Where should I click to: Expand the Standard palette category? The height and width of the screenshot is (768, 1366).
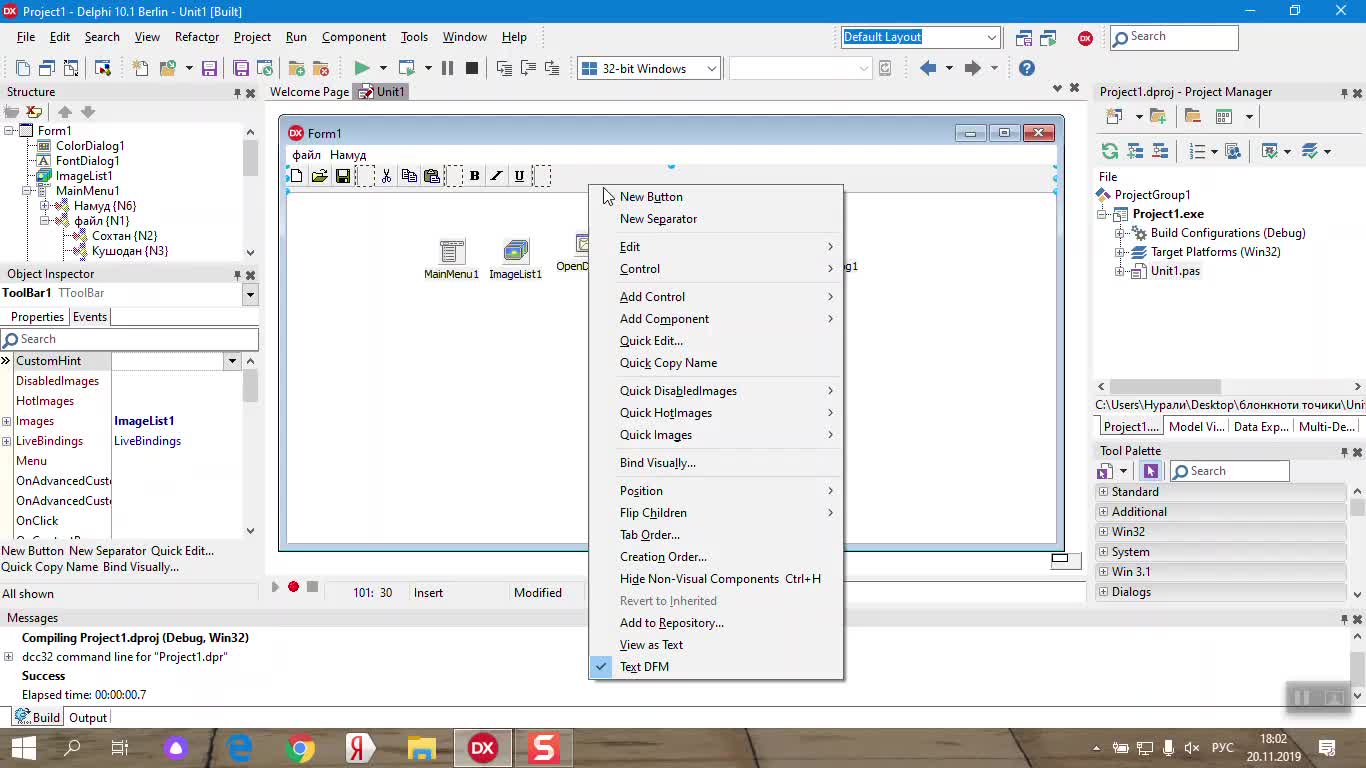pyautogui.click(x=1104, y=492)
